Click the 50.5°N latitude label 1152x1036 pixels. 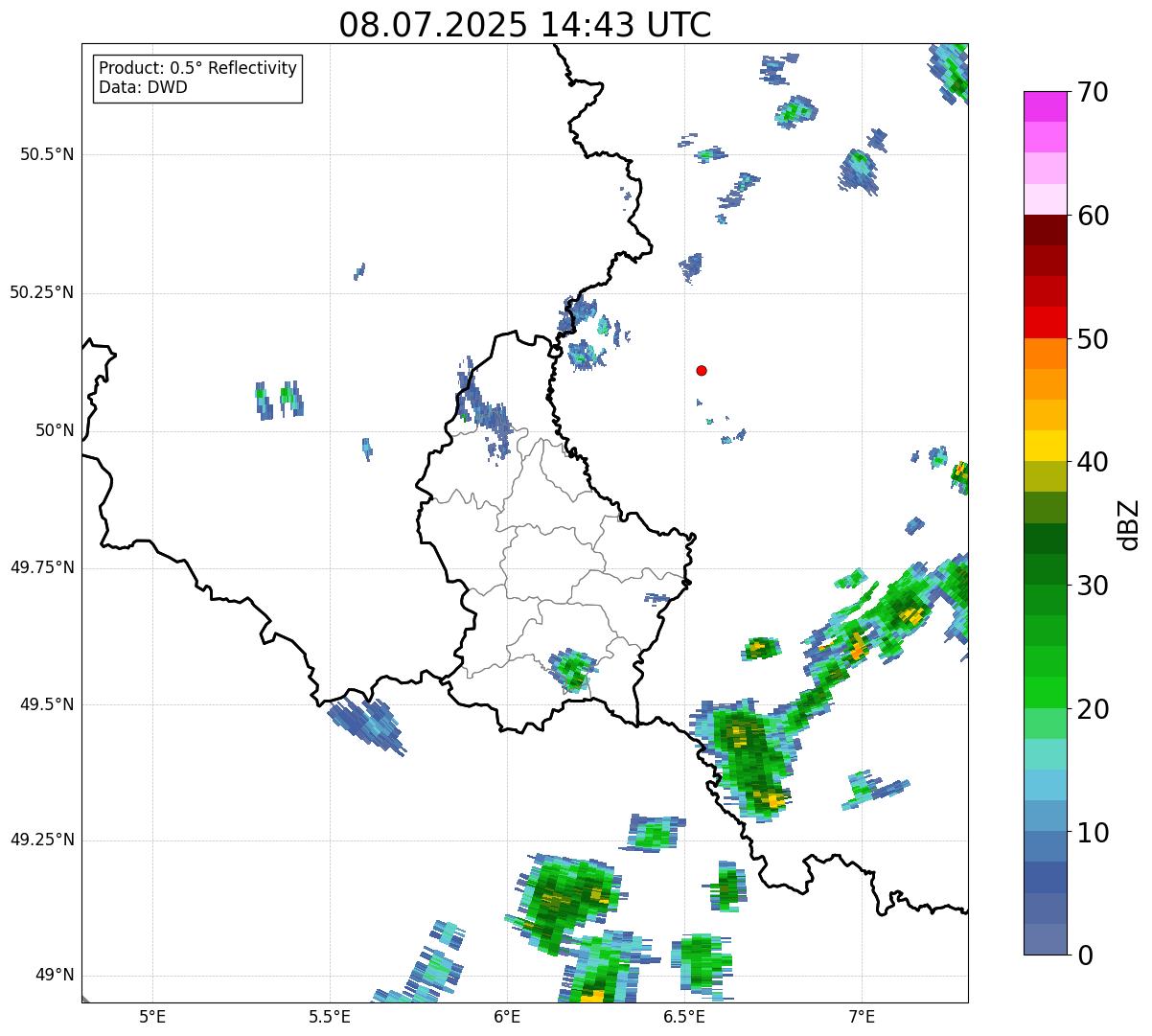(x=47, y=154)
